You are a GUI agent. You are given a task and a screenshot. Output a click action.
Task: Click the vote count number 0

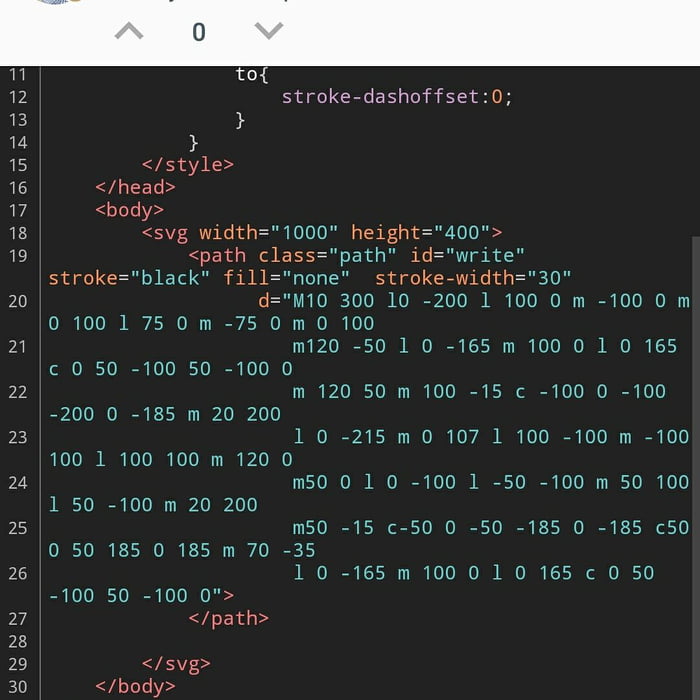(x=198, y=33)
